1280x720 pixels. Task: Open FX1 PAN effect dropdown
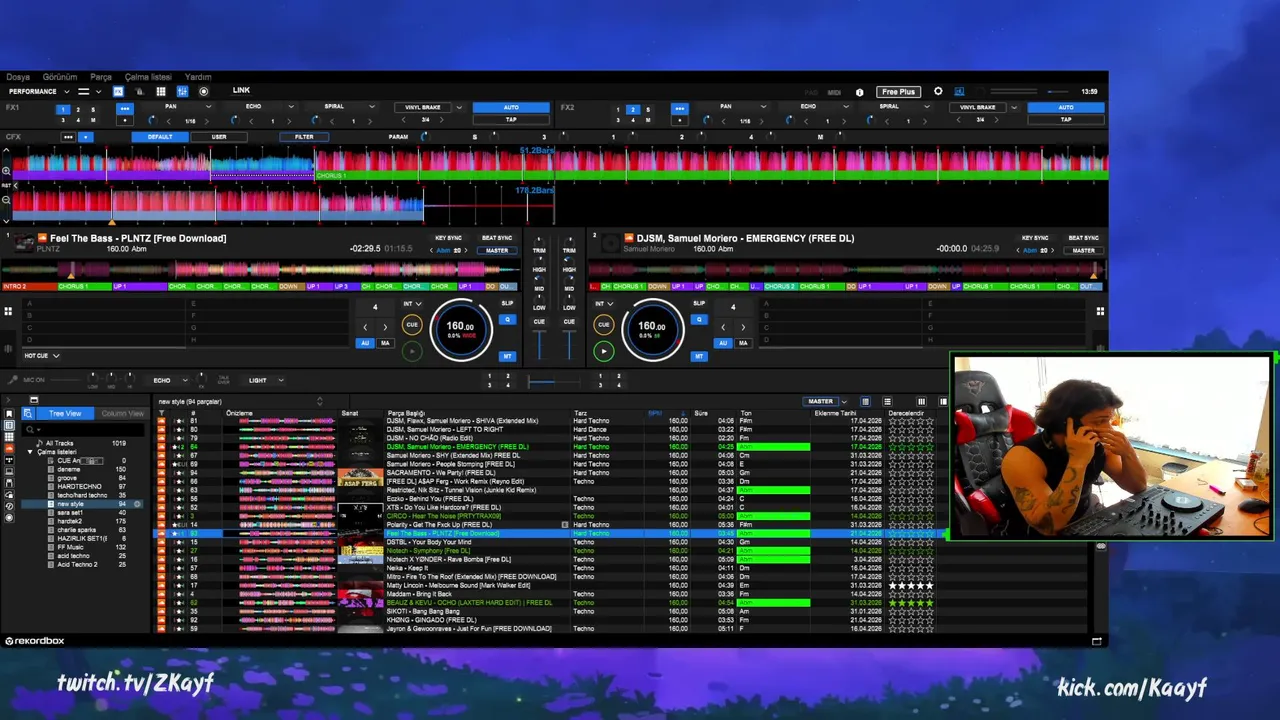[x=208, y=106]
